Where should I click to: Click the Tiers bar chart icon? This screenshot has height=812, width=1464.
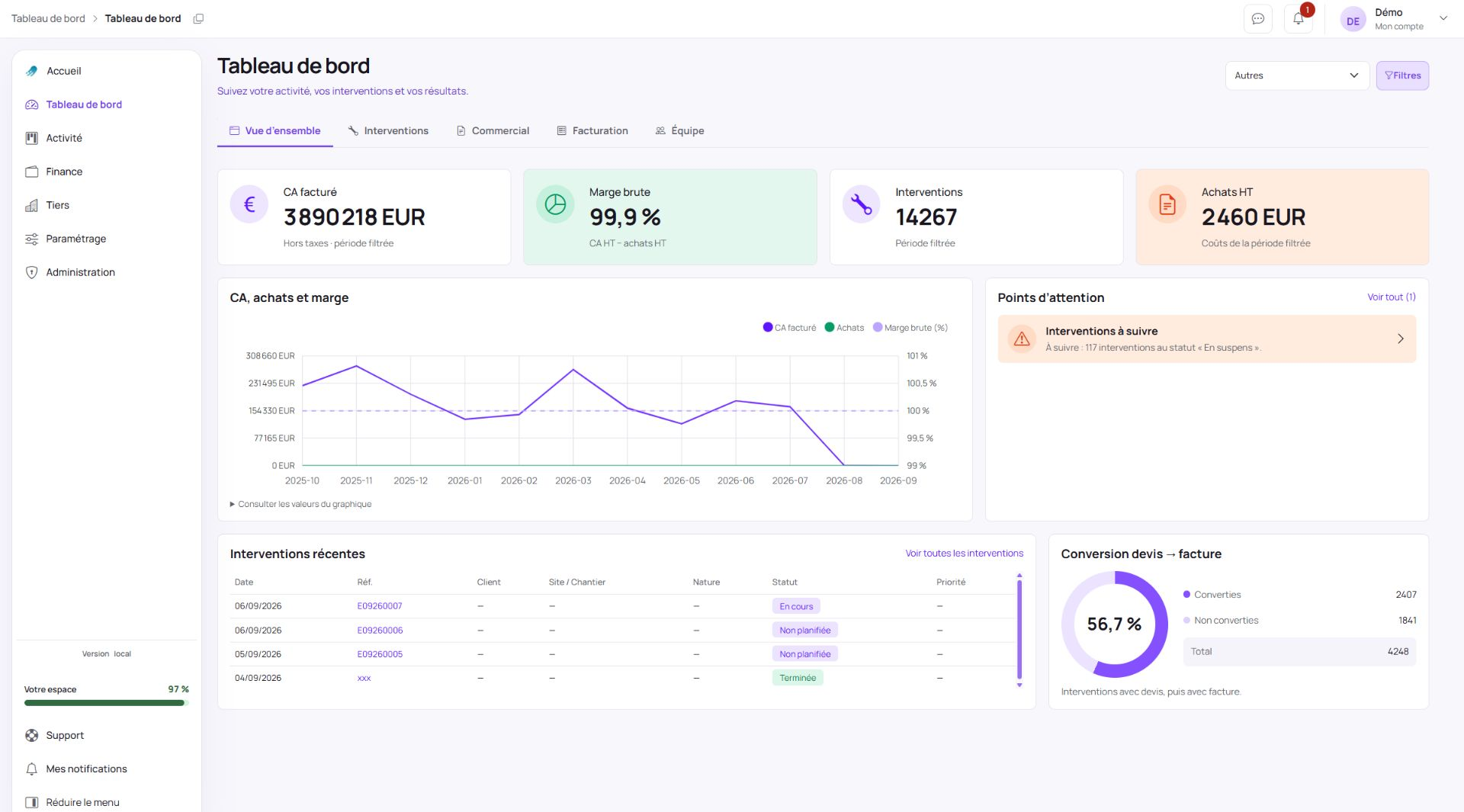31,205
